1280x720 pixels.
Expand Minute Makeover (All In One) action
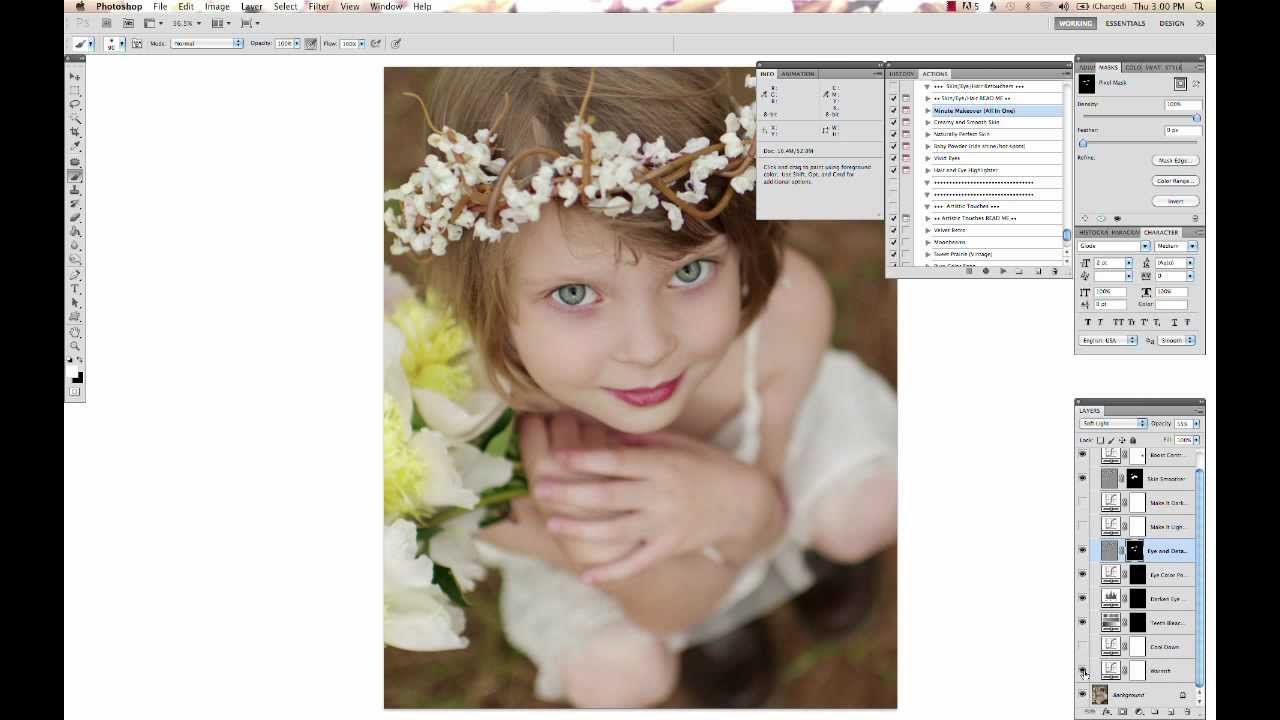pyautogui.click(x=928, y=111)
